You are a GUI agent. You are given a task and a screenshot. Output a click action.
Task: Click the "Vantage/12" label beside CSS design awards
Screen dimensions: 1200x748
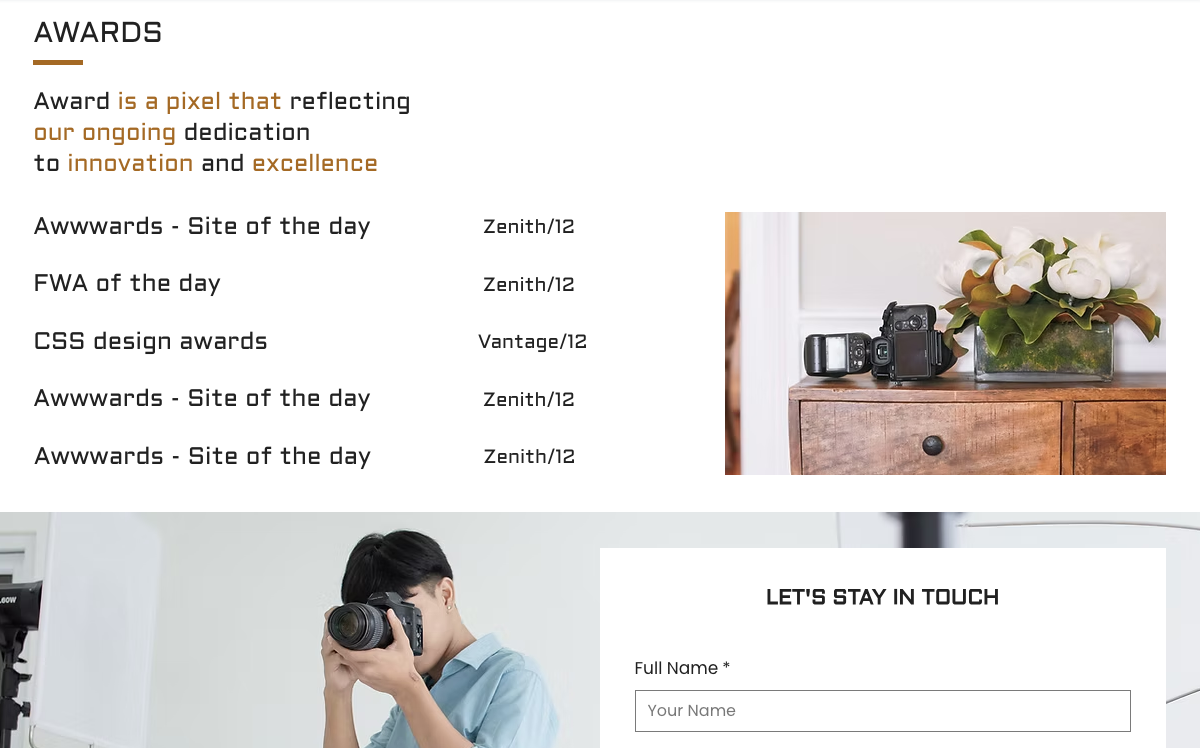pos(533,341)
